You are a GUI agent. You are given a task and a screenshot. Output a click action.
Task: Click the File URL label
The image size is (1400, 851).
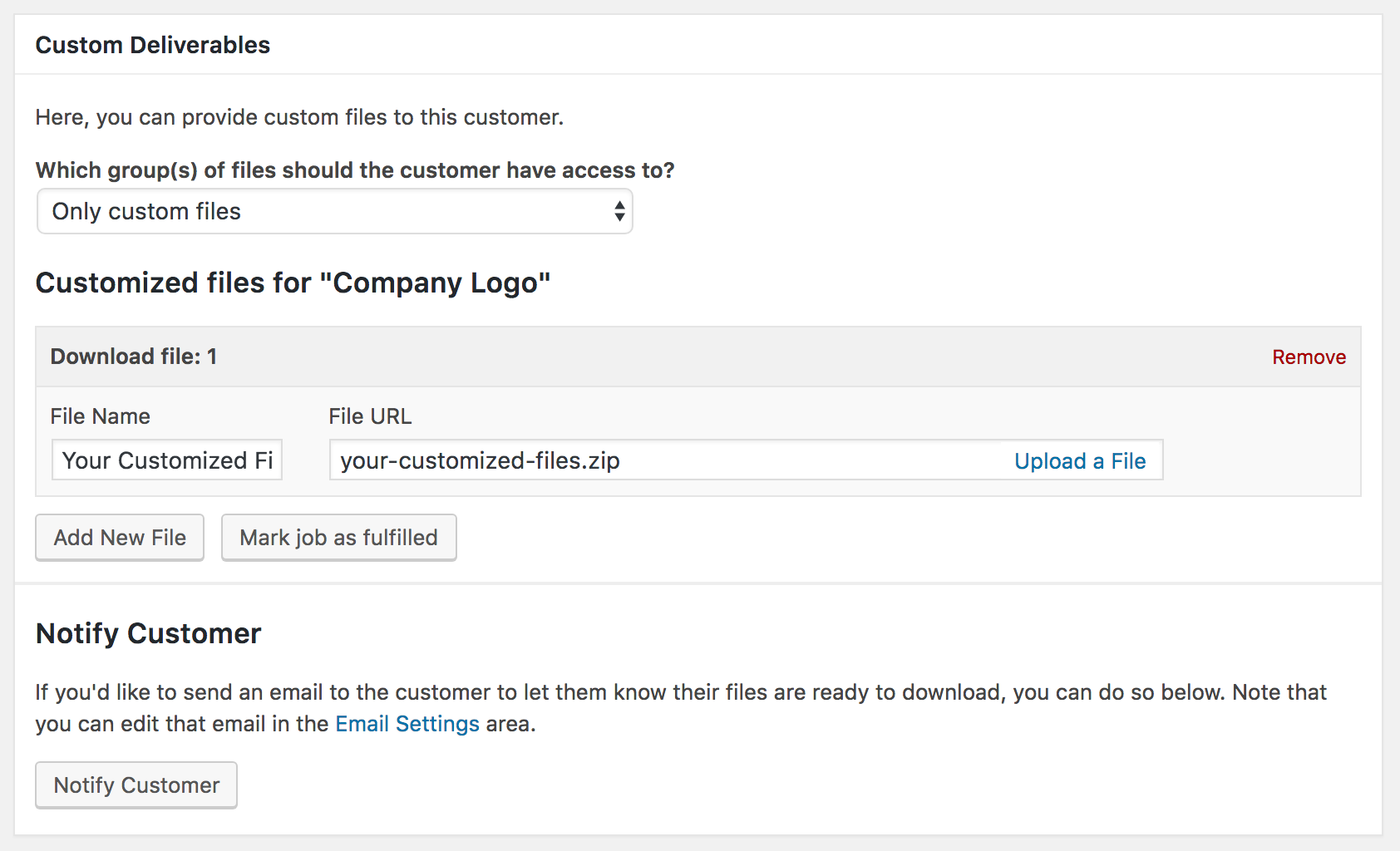tap(370, 416)
